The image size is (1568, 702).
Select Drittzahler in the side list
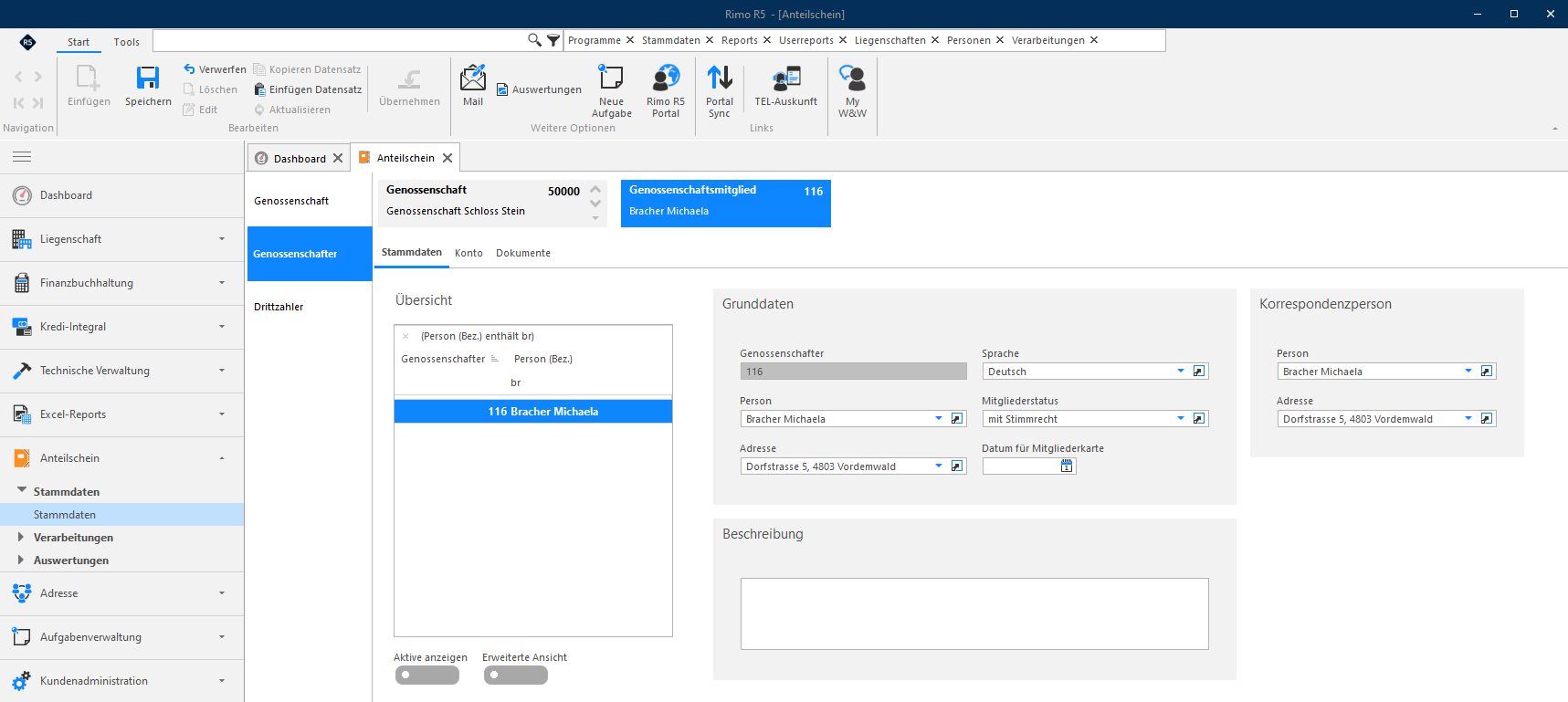point(309,307)
